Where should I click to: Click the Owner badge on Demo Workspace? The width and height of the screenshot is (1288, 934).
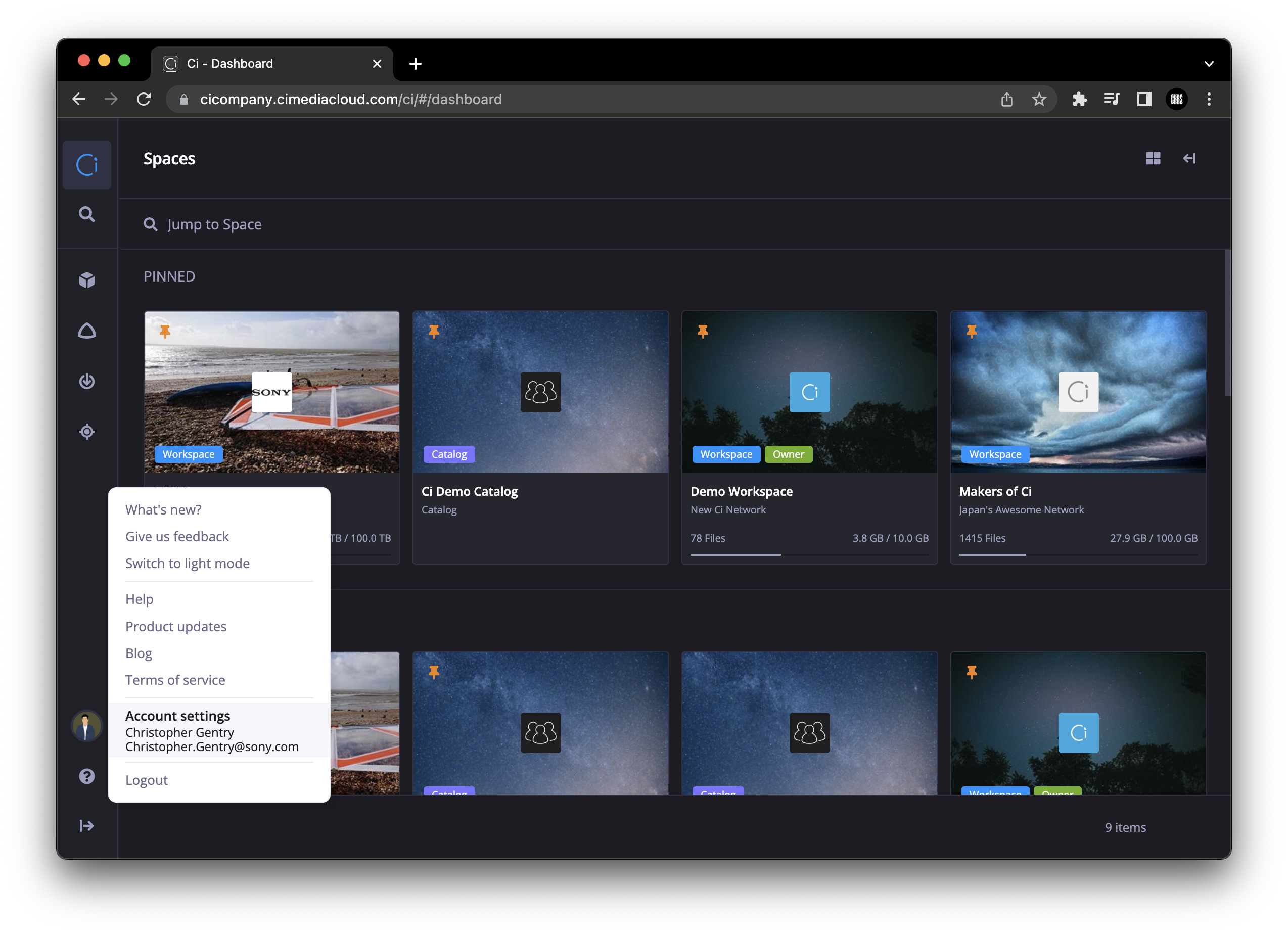788,454
